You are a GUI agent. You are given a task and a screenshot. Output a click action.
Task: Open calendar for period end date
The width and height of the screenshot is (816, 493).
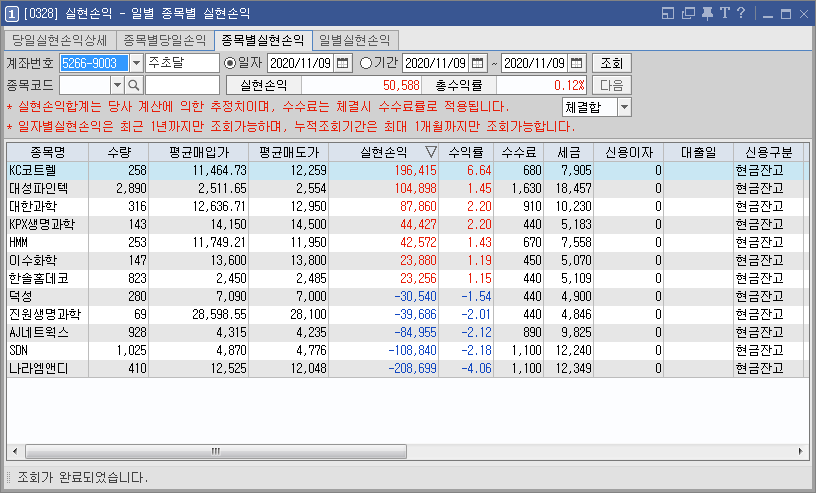(576, 64)
